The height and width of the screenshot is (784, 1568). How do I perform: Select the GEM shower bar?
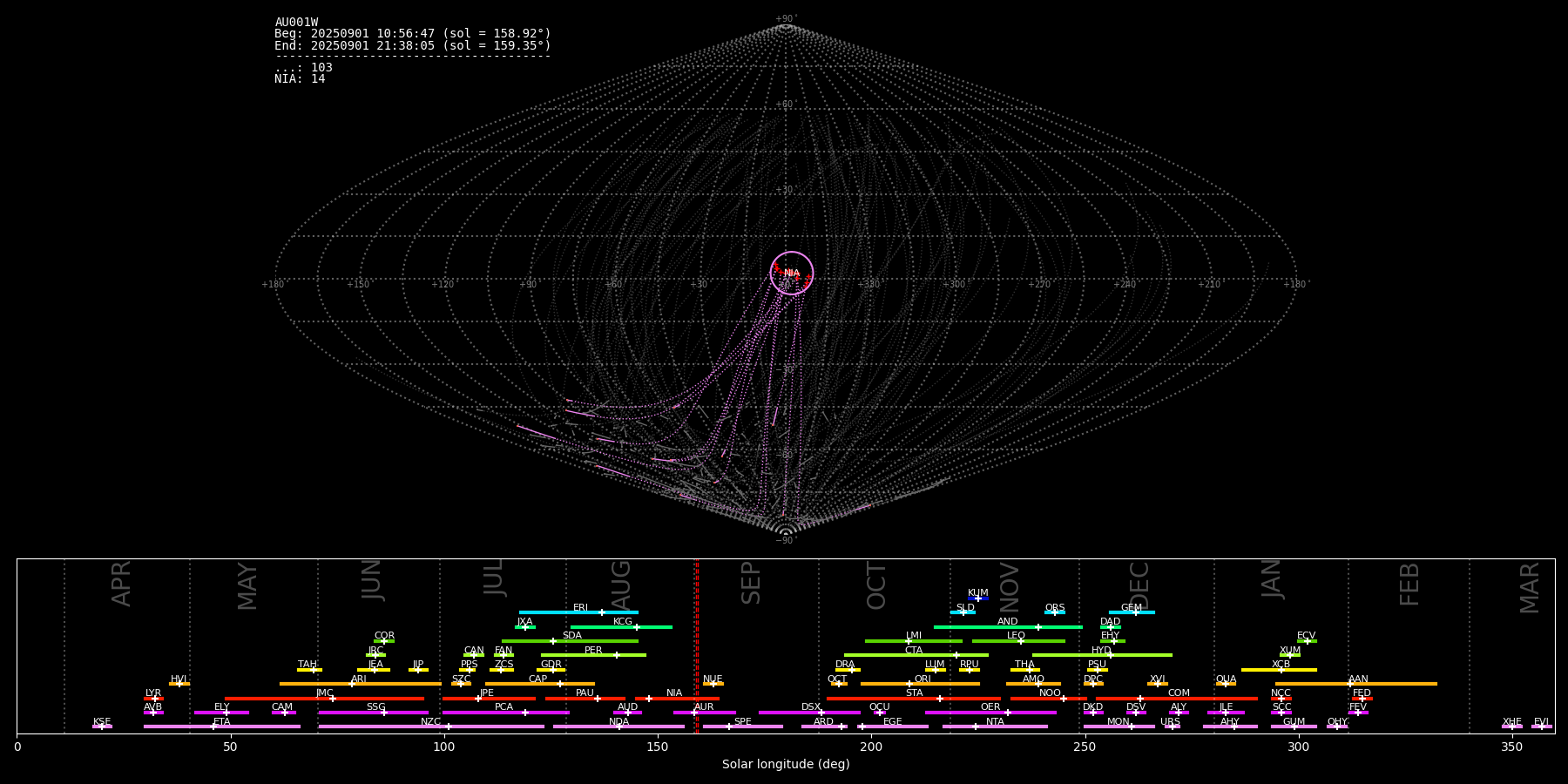[x=1132, y=612]
